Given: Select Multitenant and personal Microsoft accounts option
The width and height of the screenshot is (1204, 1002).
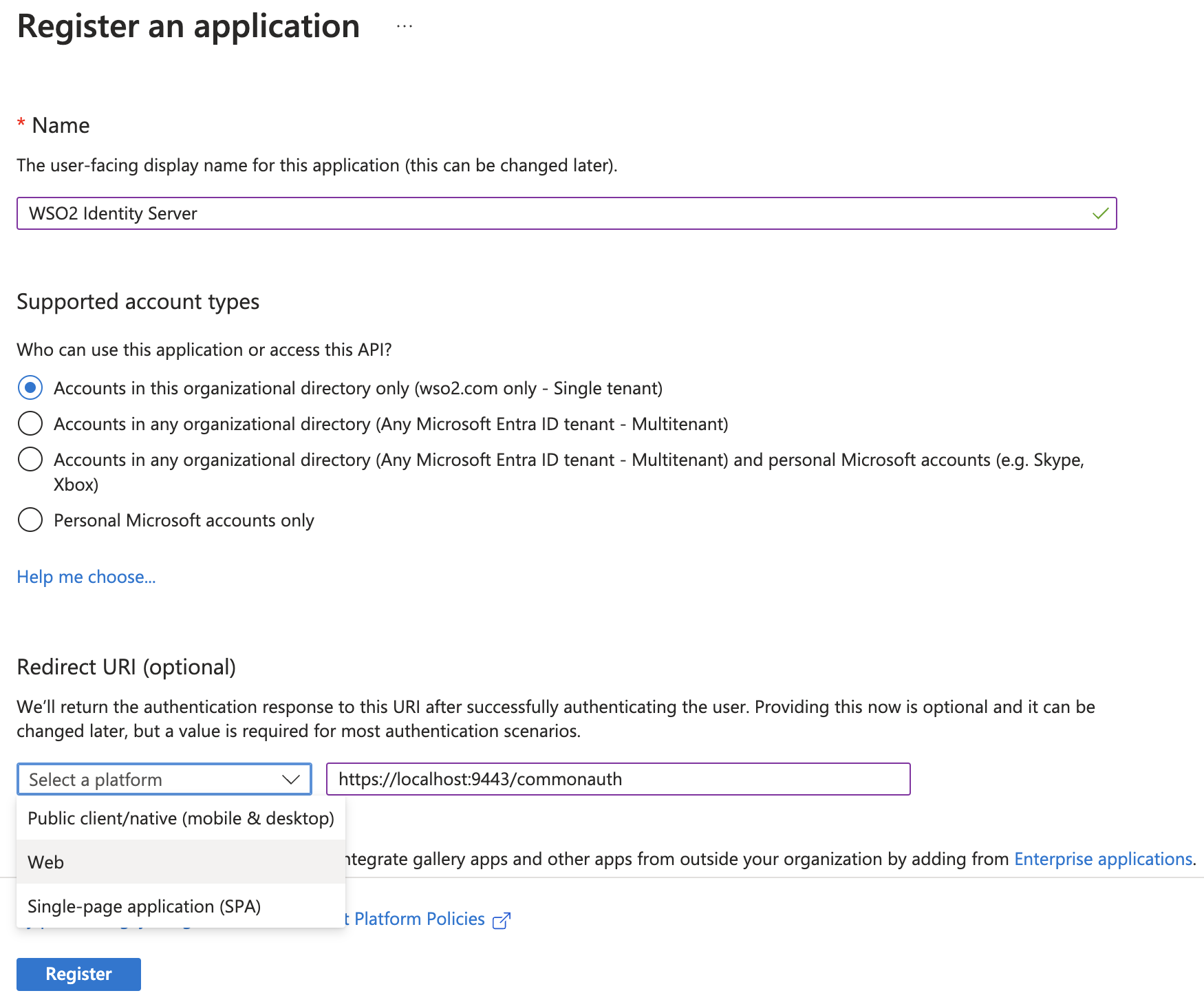Looking at the screenshot, I should [x=30, y=459].
